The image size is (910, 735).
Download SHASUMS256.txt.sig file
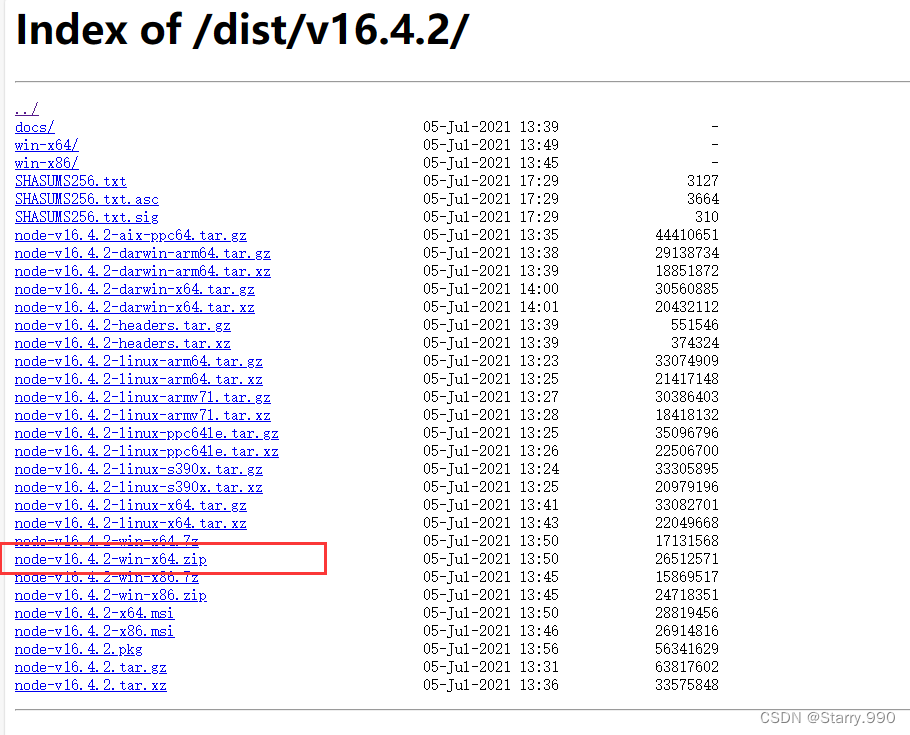[x=86, y=217]
